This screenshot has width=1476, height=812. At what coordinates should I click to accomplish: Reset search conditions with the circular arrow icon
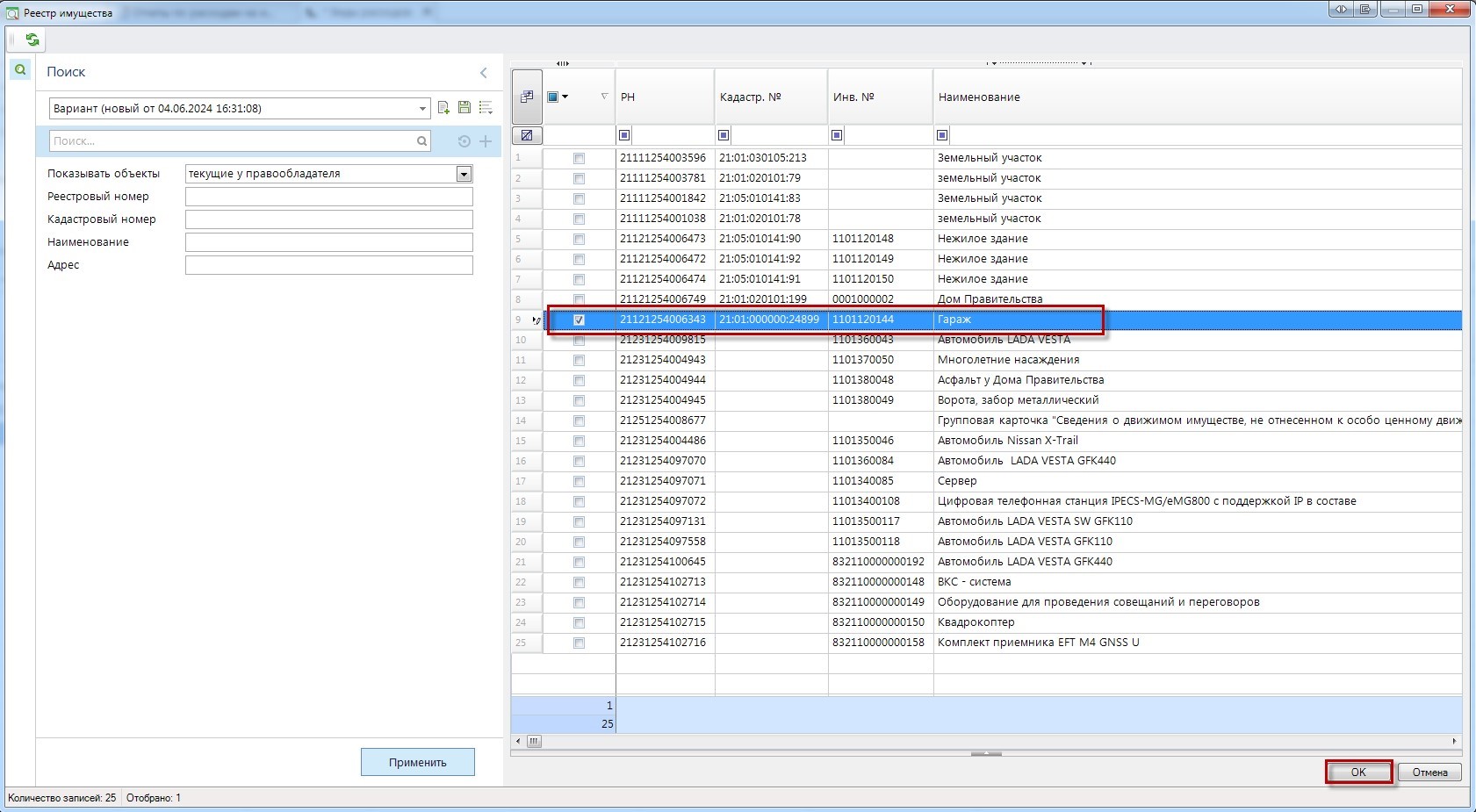pyautogui.click(x=464, y=141)
